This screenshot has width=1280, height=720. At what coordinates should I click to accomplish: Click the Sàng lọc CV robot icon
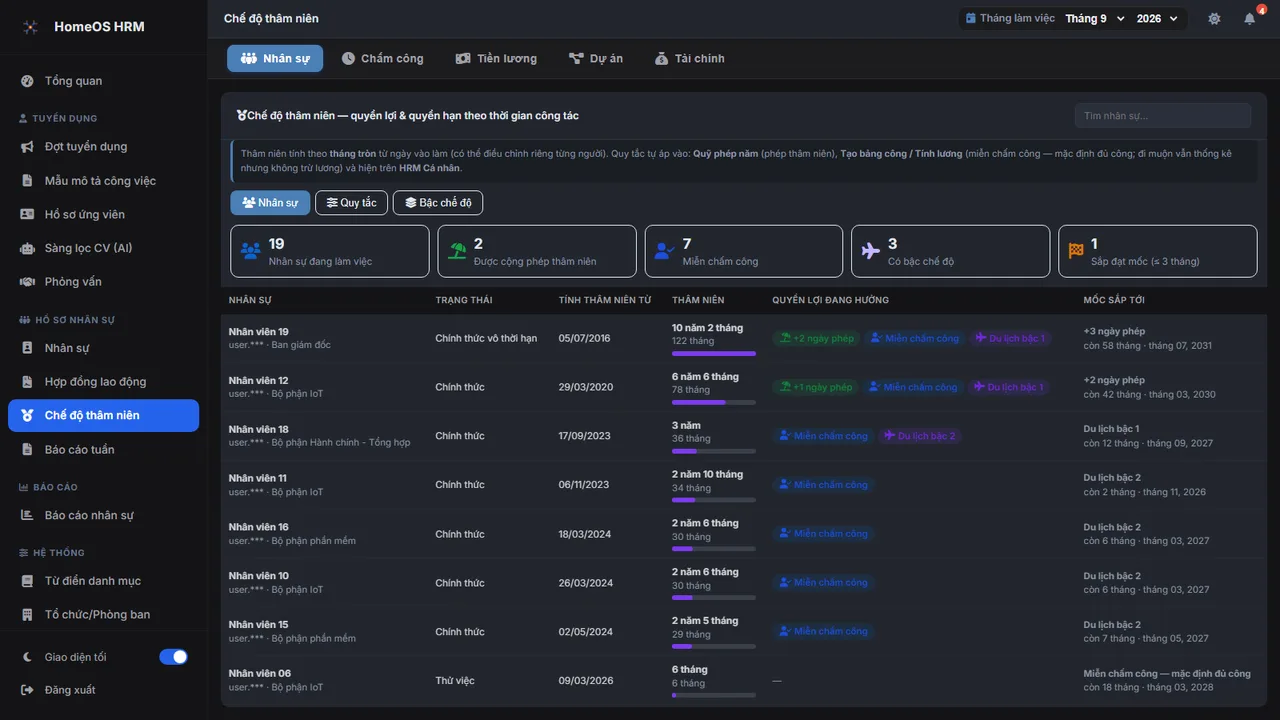tap(27, 248)
